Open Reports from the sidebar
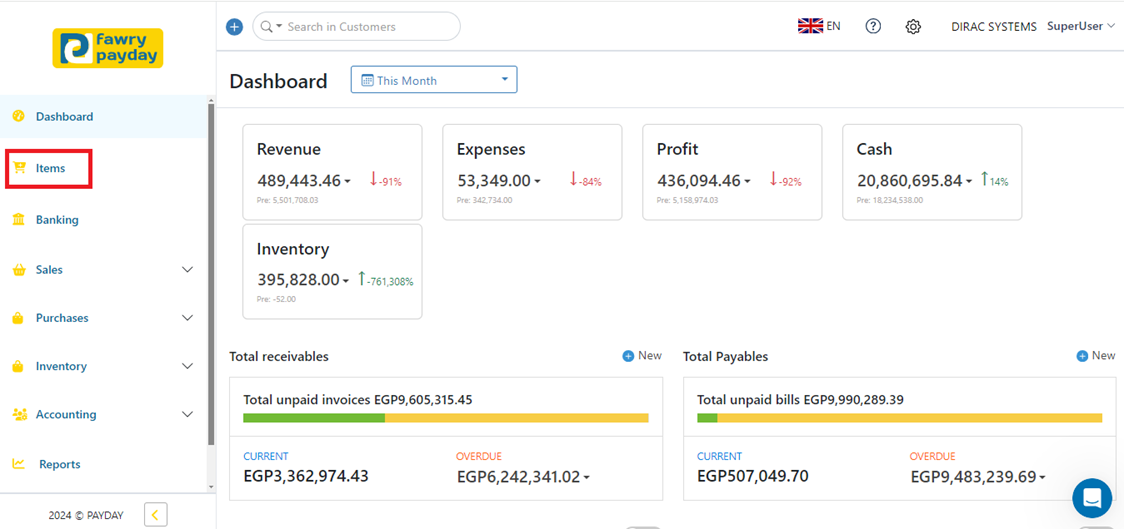This screenshot has height=529, width=1124. point(59,464)
